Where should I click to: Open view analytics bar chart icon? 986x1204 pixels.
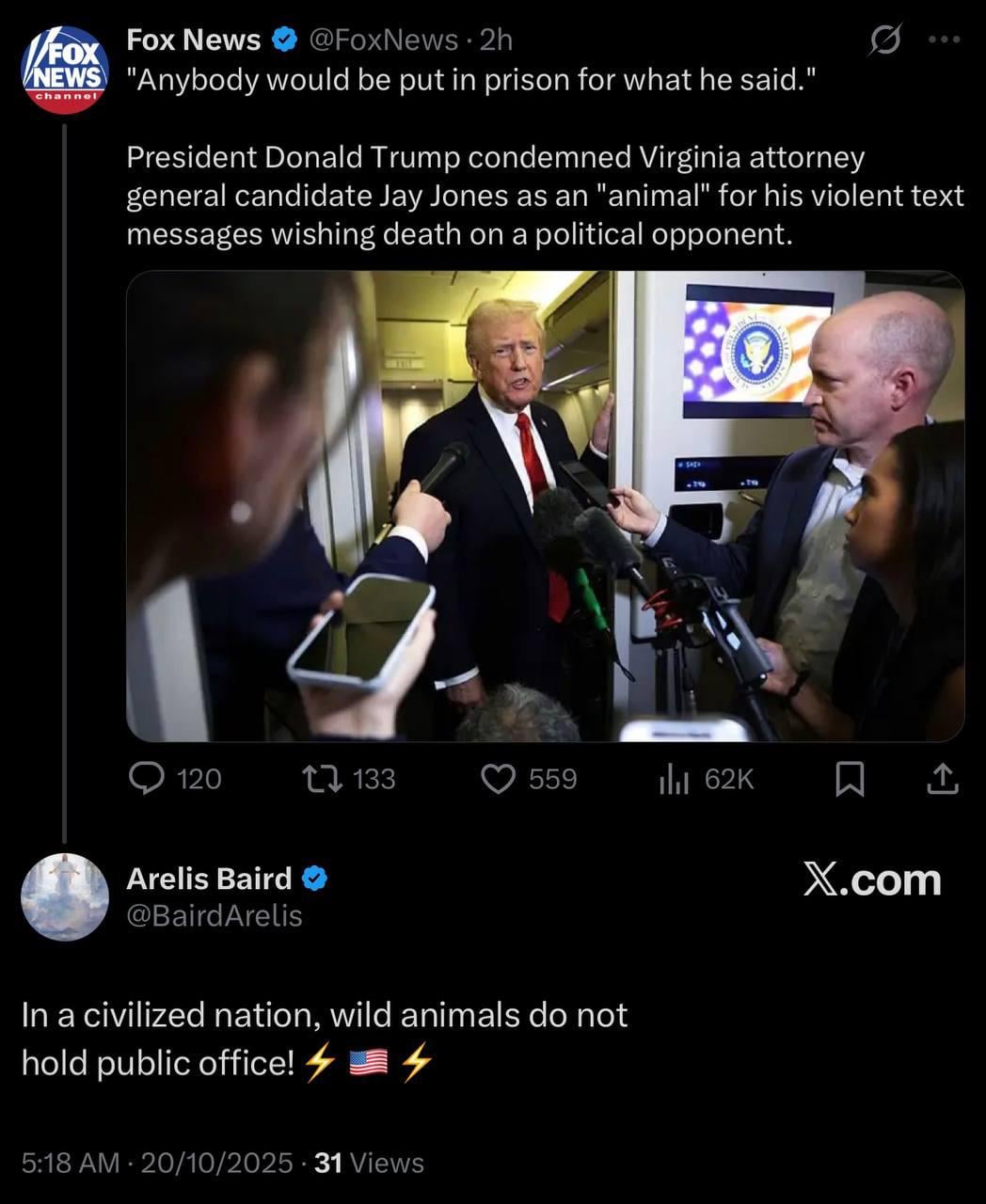675,779
